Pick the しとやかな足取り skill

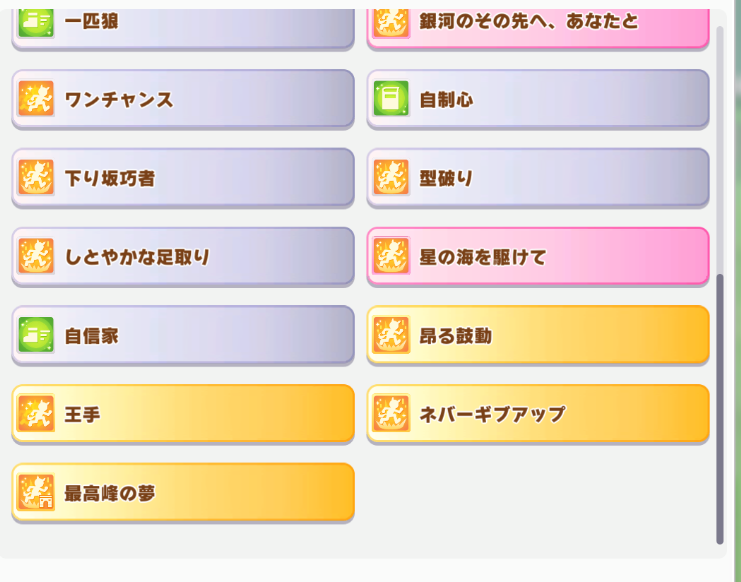coord(183,256)
